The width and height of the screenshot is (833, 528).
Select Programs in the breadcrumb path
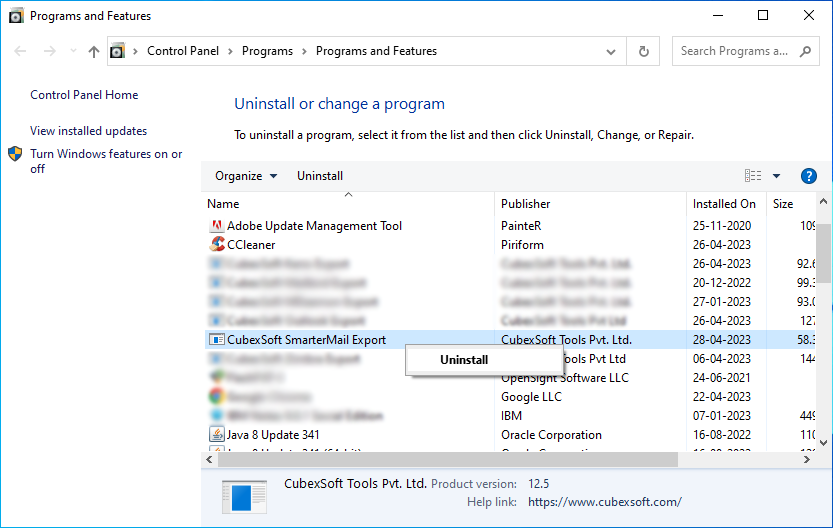click(267, 51)
